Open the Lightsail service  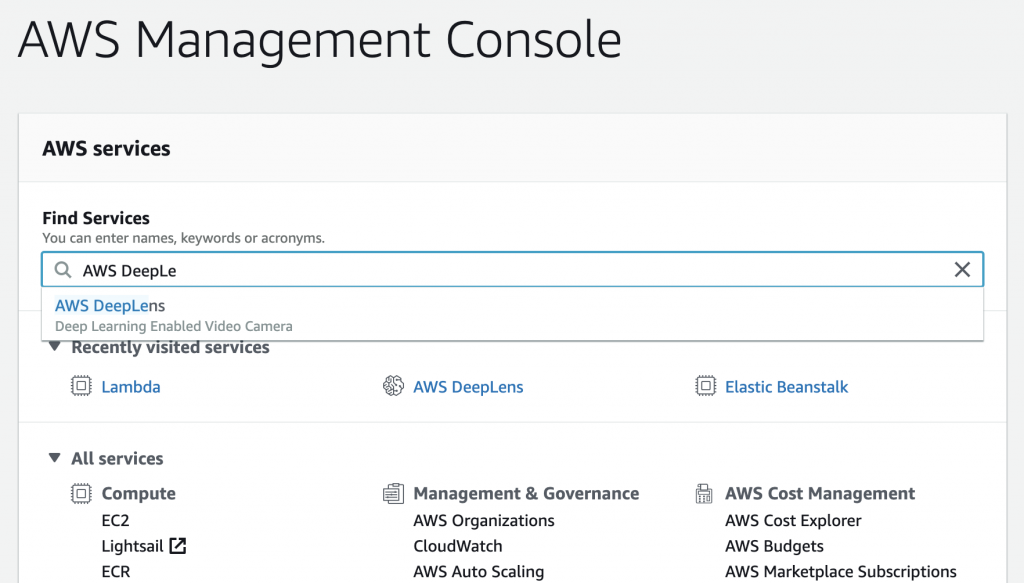click(x=132, y=546)
